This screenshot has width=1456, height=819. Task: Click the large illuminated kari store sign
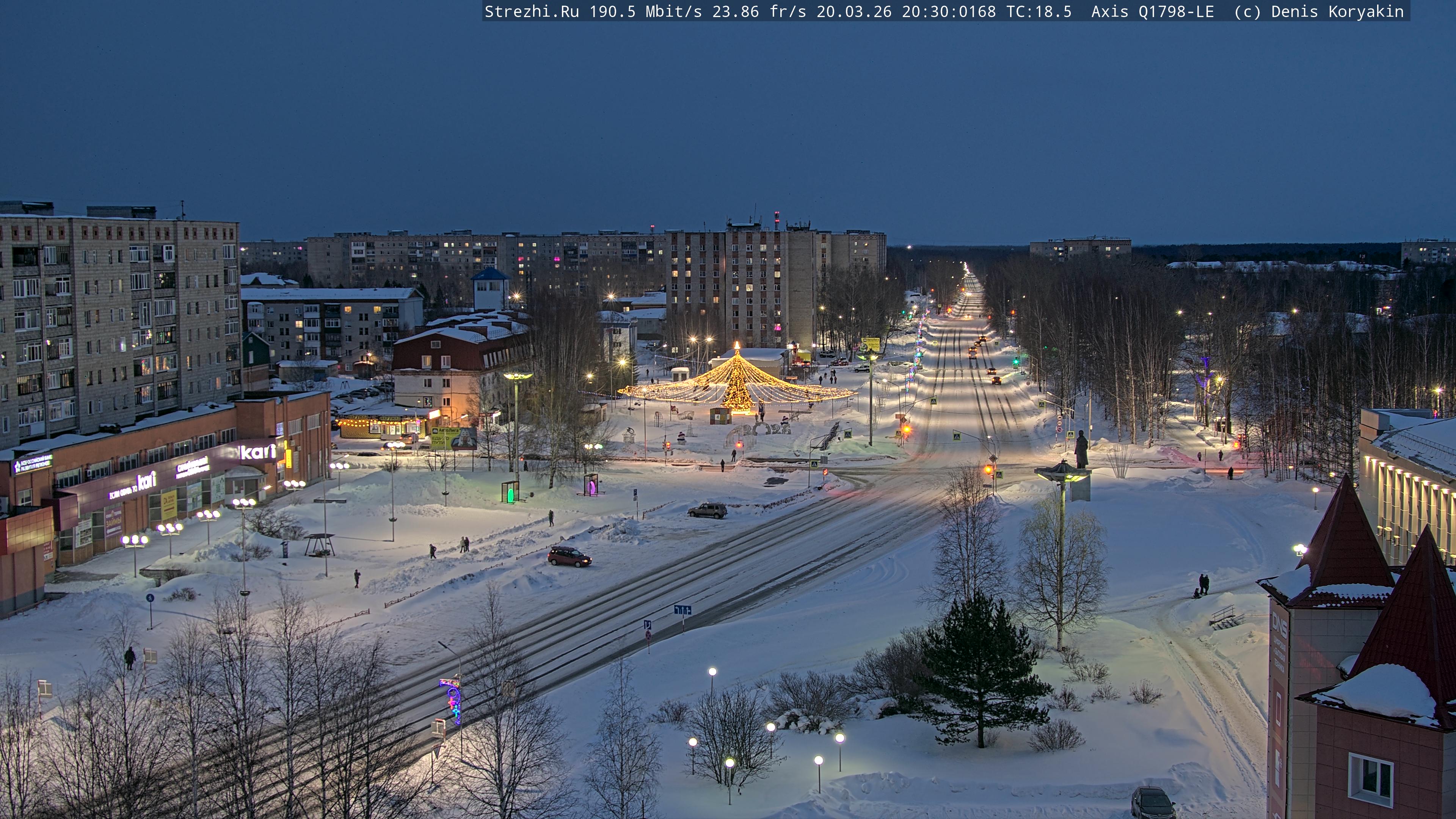(258, 452)
